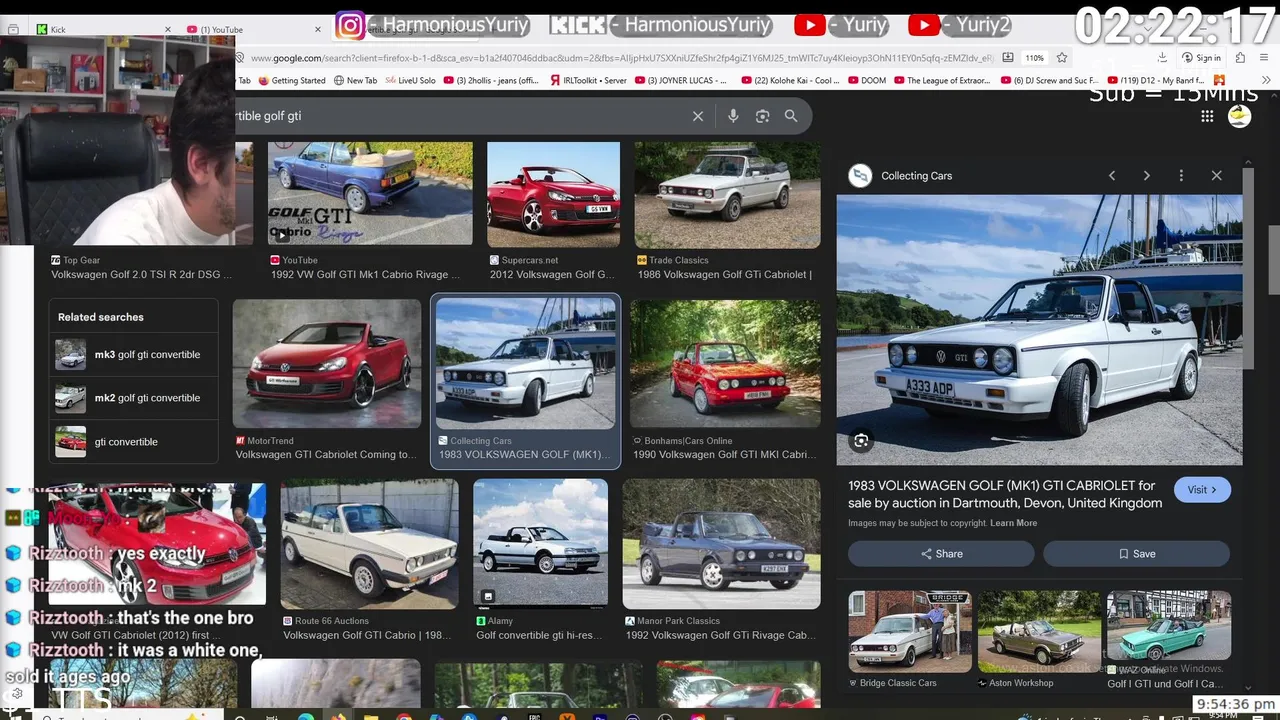
Task: Share the previewed image
Action: click(x=942, y=554)
